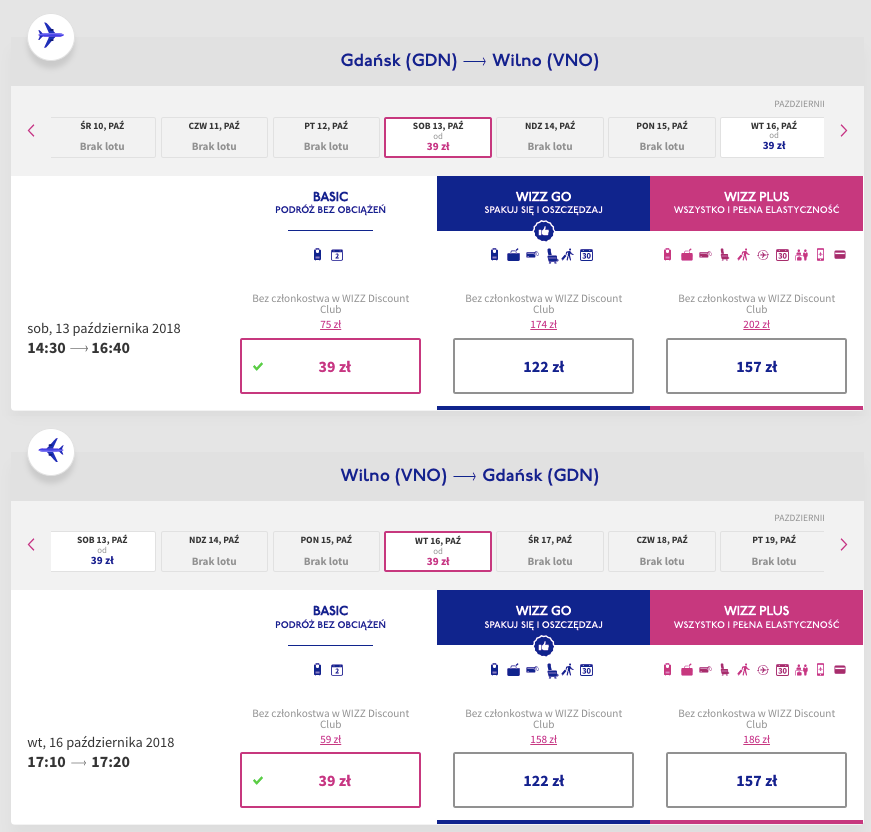This screenshot has height=832, width=871.
Task: Click the thumbs-up recommended badge on outbound WIZZ GO
Action: (x=543, y=231)
